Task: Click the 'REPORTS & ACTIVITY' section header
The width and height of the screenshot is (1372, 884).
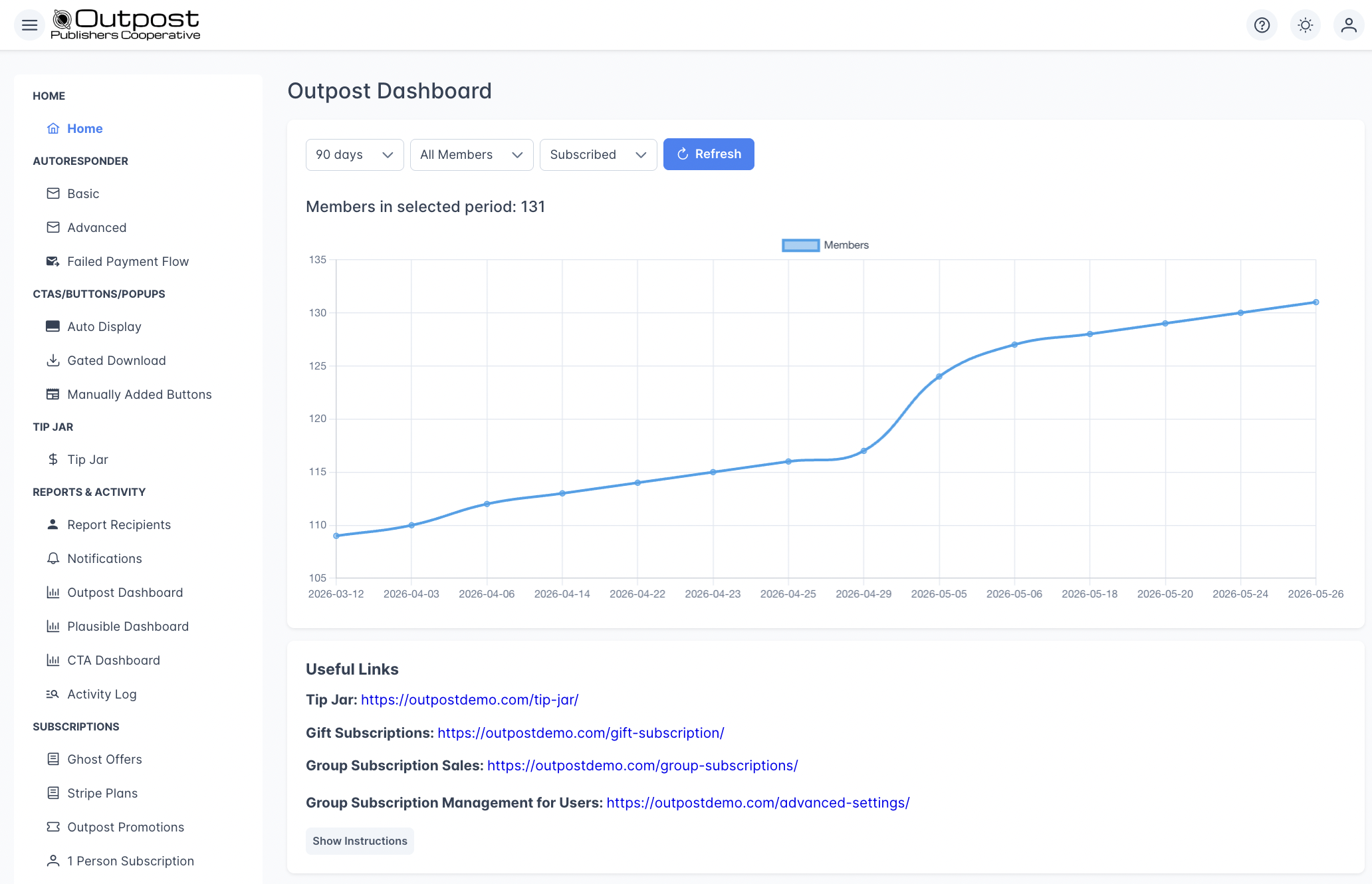Action: point(89,492)
